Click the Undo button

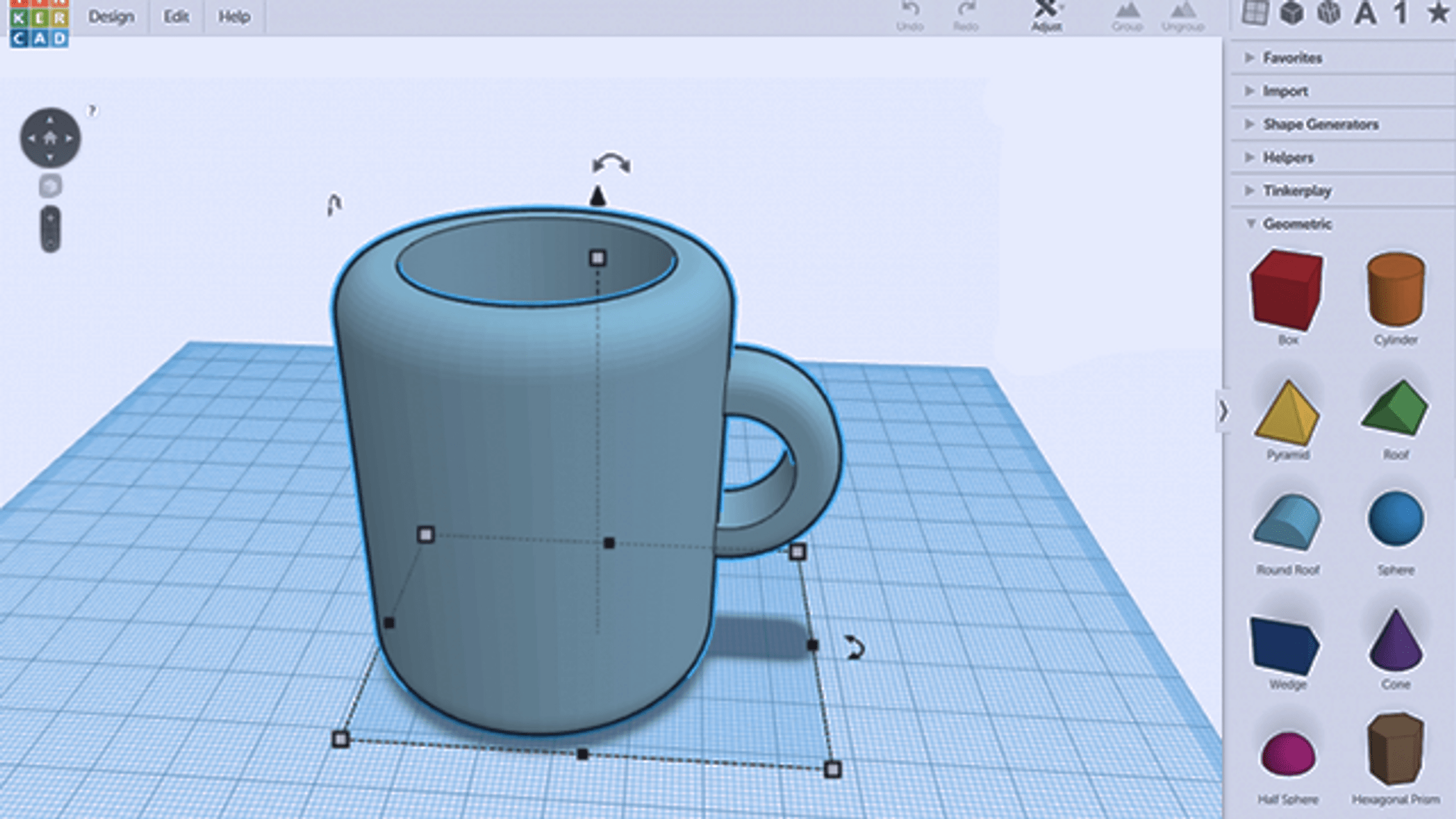click(x=910, y=16)
